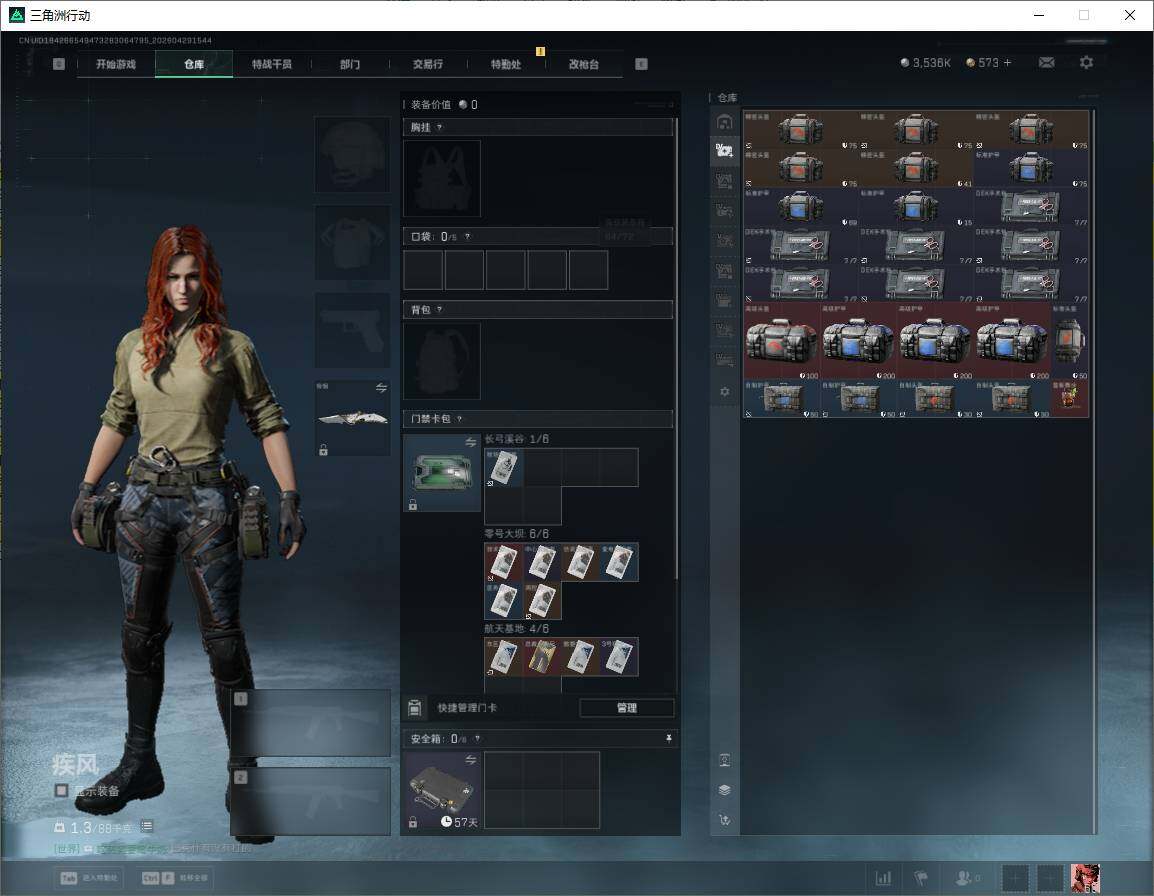This screenshot has width=1154, height=896.
Task: Open weight details list icon
Action: tap(147, 827)
